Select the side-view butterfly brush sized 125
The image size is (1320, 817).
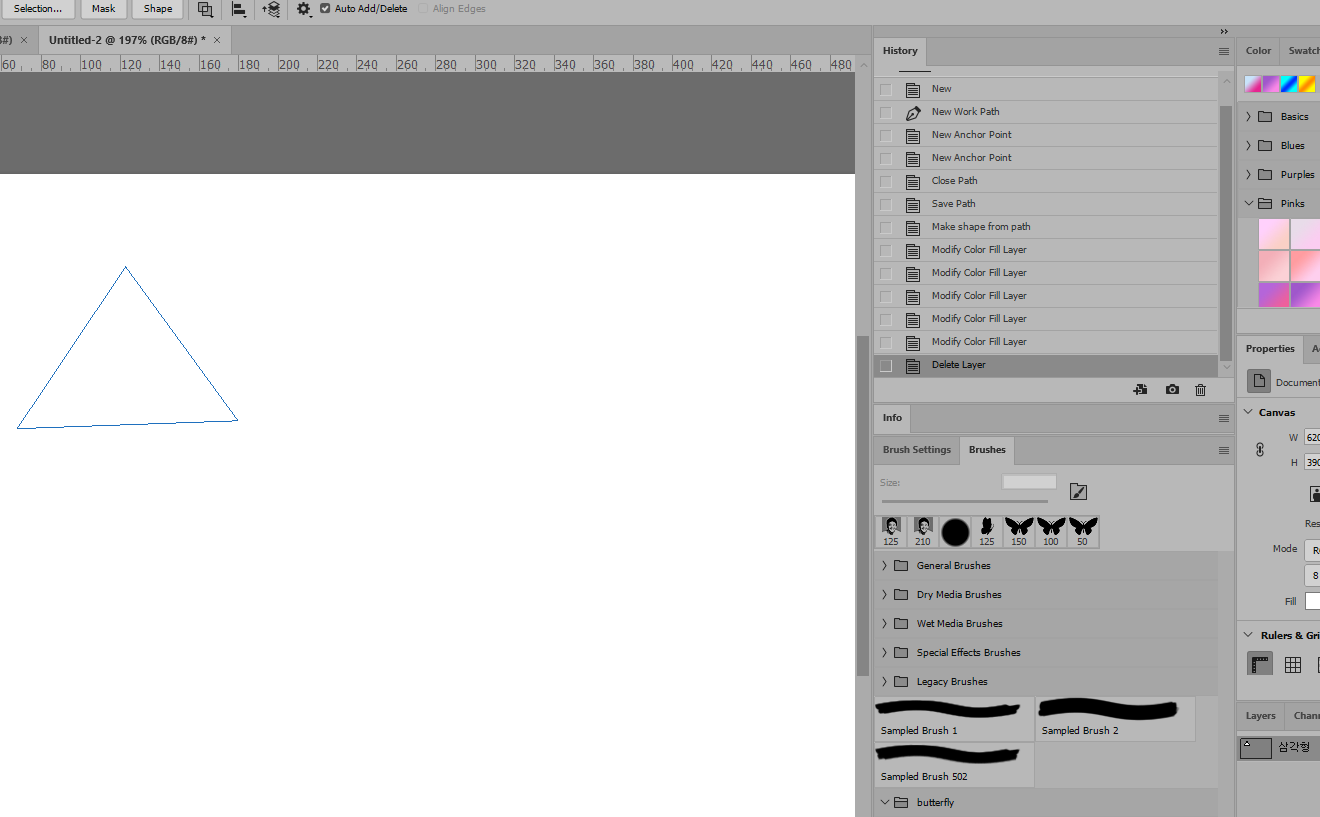(987, 532)
